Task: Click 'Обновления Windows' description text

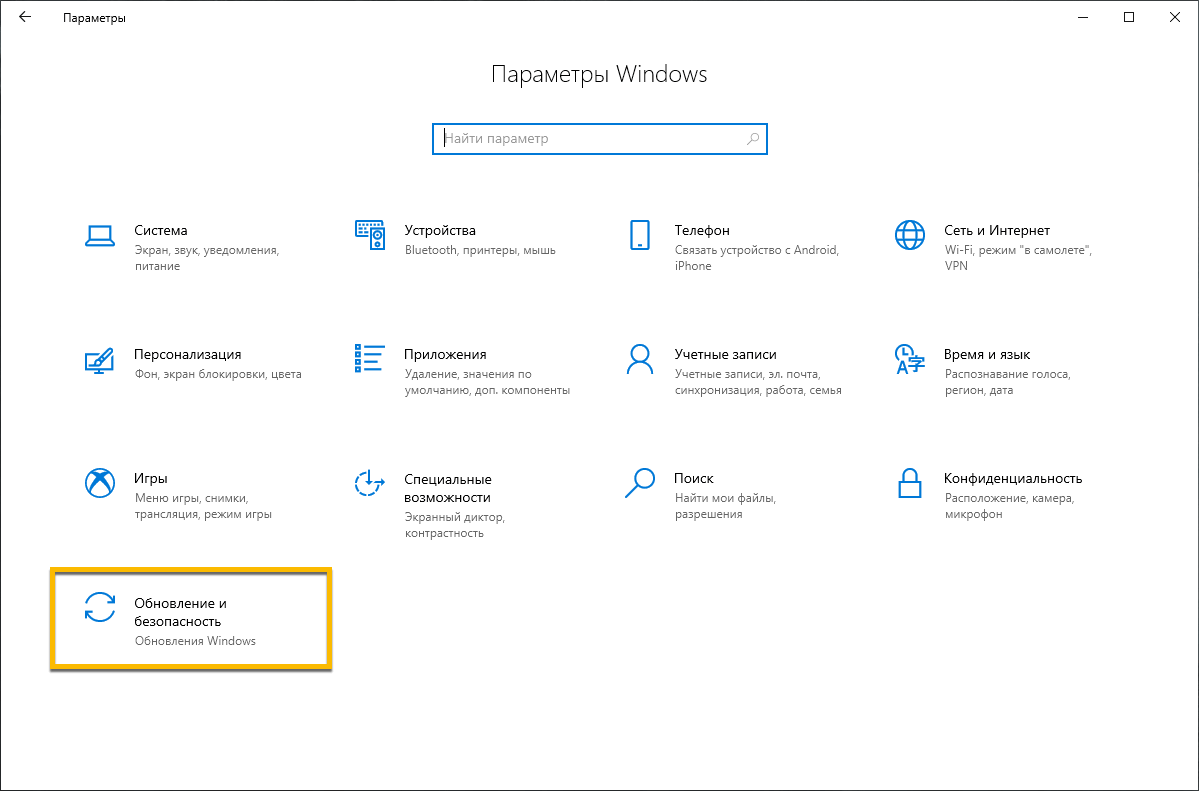Action: [195, 641]
